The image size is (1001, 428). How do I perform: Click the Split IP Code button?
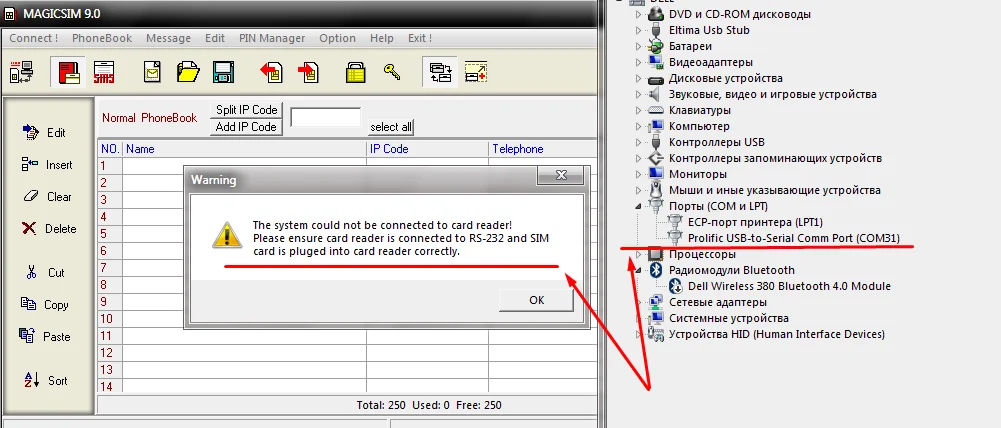(246, 109)
